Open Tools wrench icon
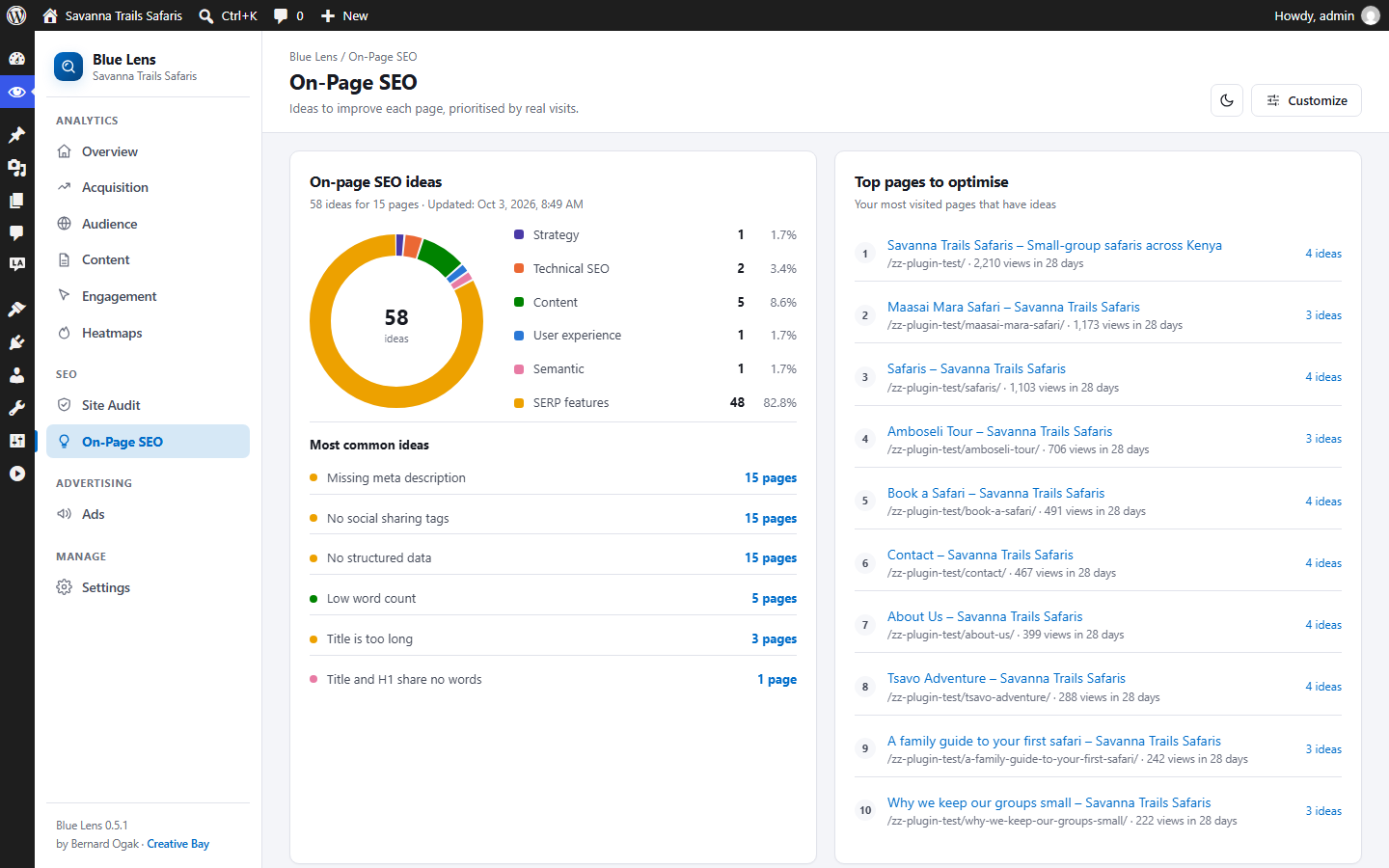Screen dimensions: 1389x868 16,408
